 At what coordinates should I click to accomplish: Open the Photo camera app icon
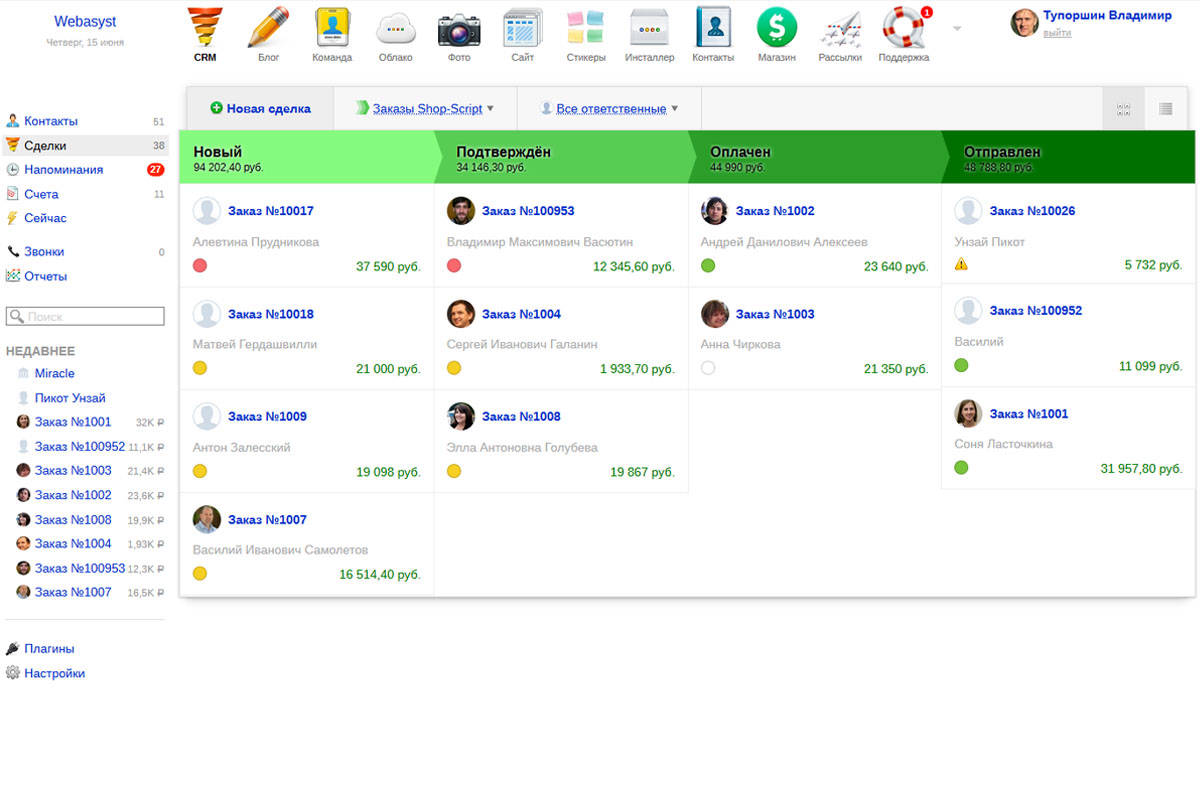click(459, 28)
